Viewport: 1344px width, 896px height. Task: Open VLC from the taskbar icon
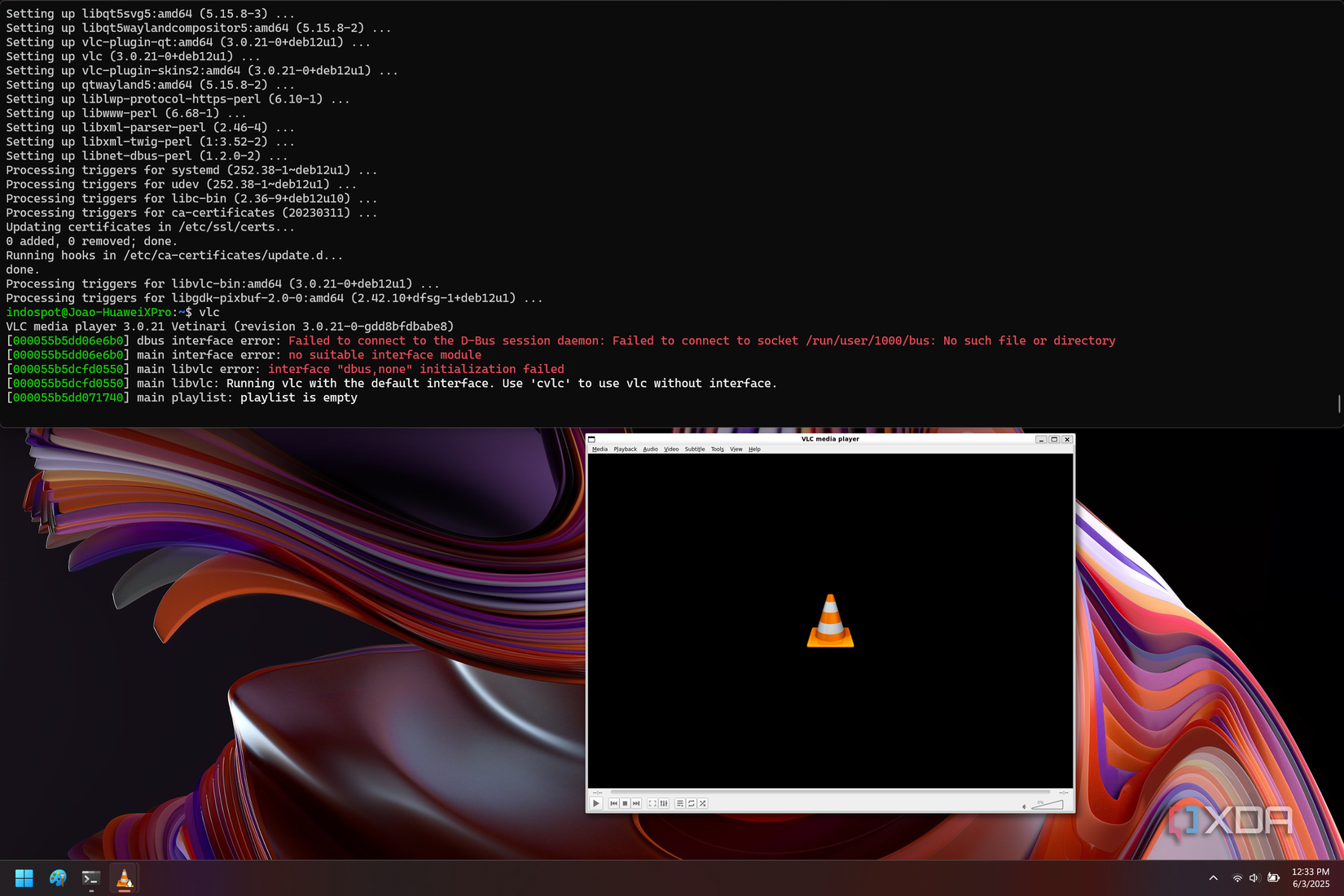click(124, 878)
